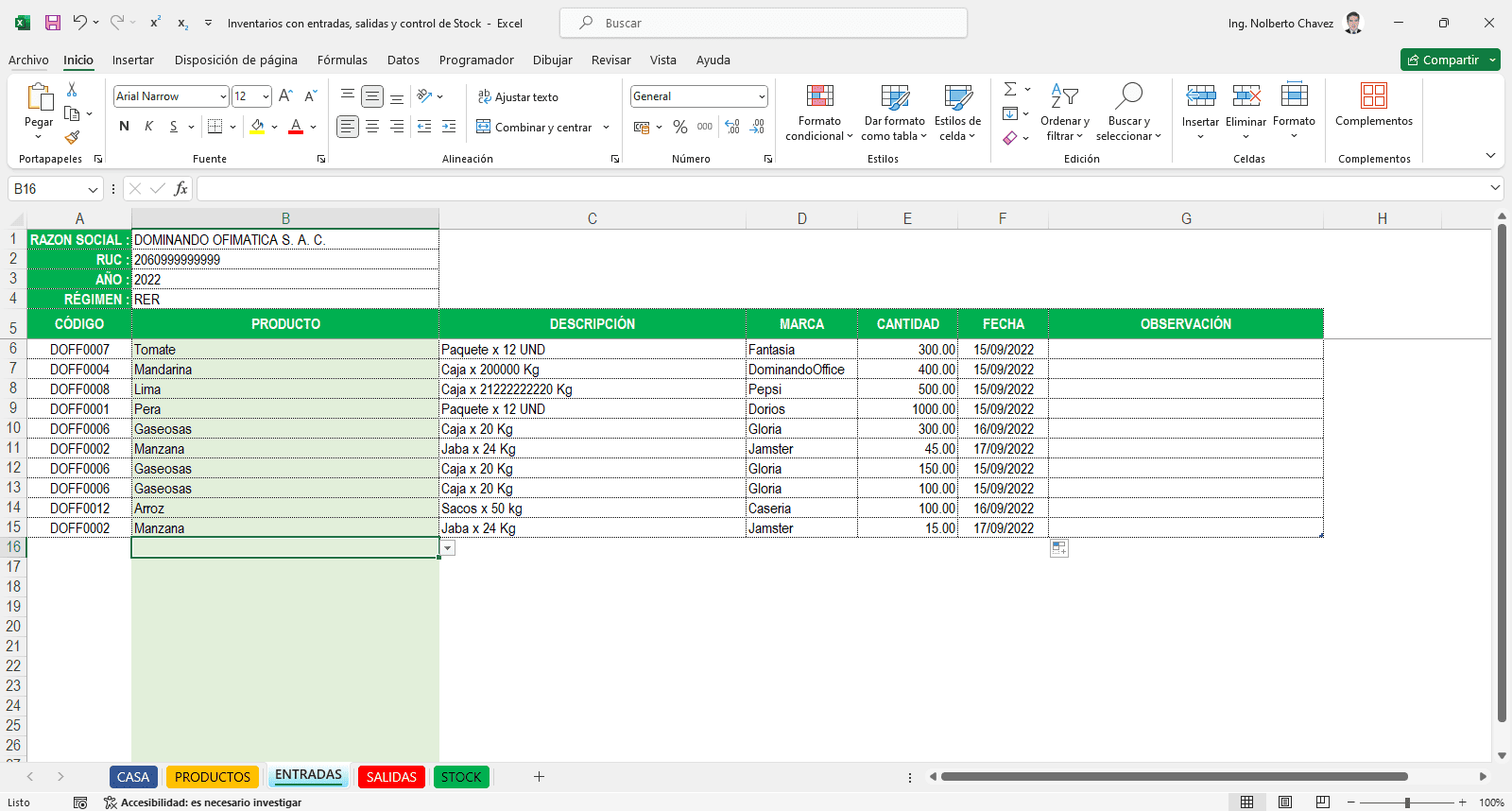Viewport: 1512px width, 811px height.
Task: Open cell B16 data validation dropdown
Action: pos(448,548)
